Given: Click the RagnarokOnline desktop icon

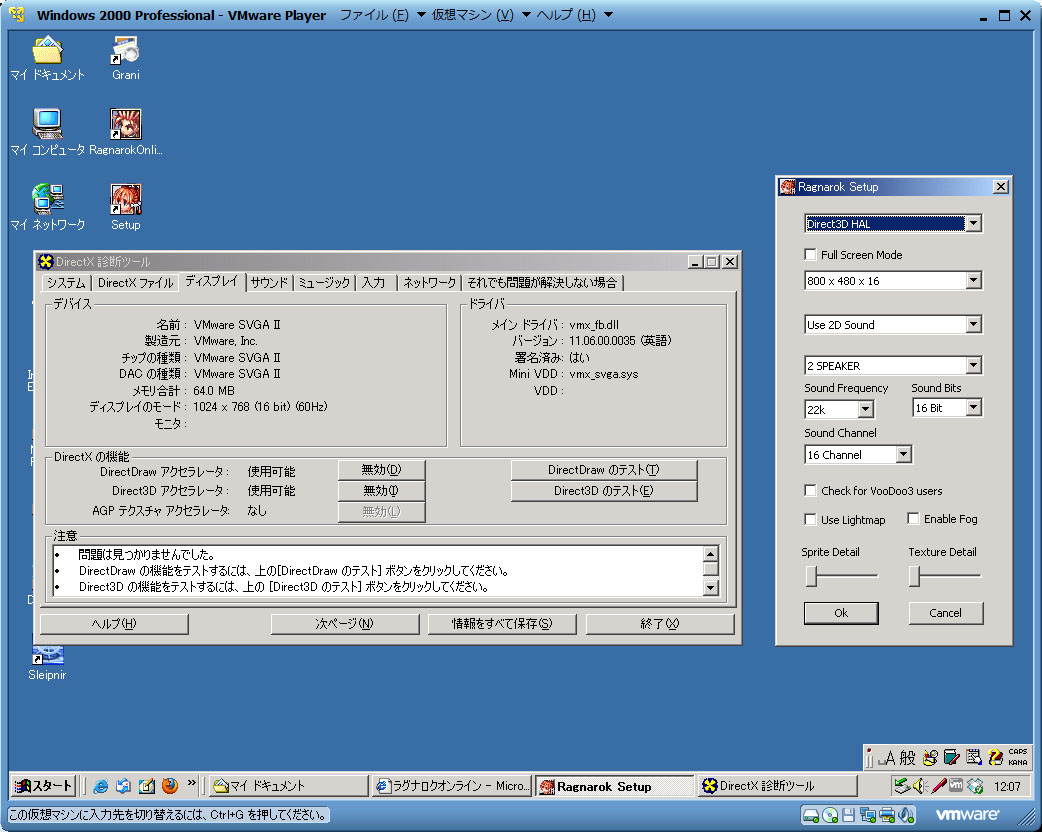Looking at the screenshot, I should (x=125, y=125).
